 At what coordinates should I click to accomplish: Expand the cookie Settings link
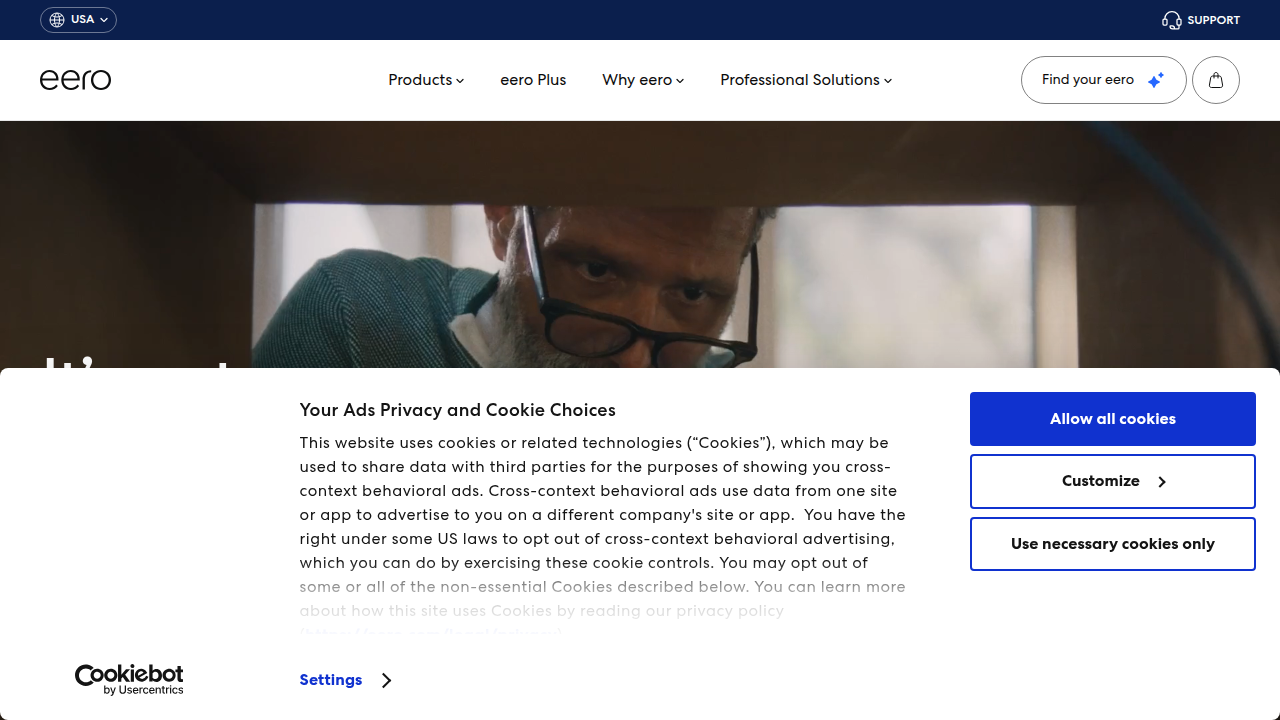pyautogui.click(x=345, y=680)
